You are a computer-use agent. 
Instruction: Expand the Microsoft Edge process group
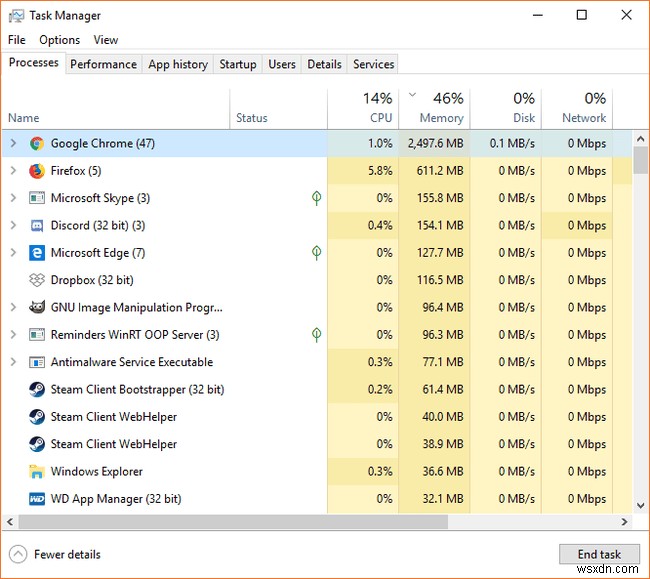click(13, 253)
